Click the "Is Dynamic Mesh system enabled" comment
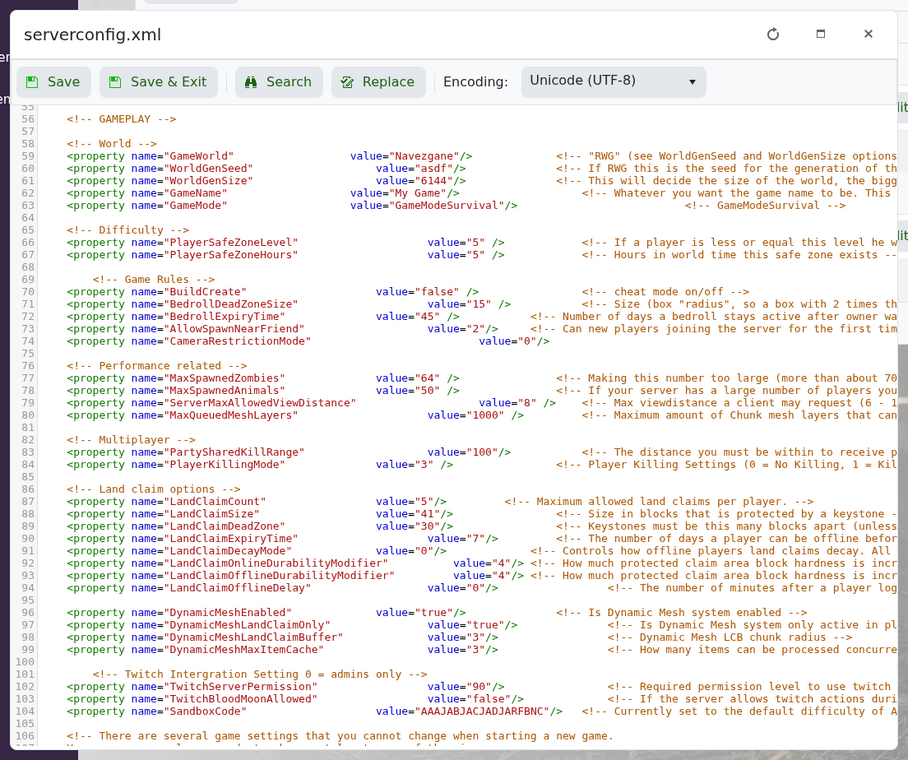This screenshot has height=760, width=908. pyautogui.click(x=682, y=613)
